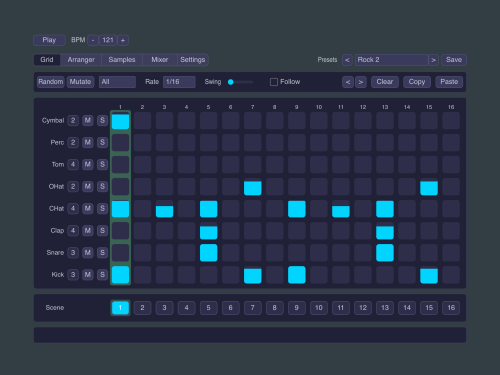Copy the current pattern
The image size is (500, 375).
click(417, 82)
